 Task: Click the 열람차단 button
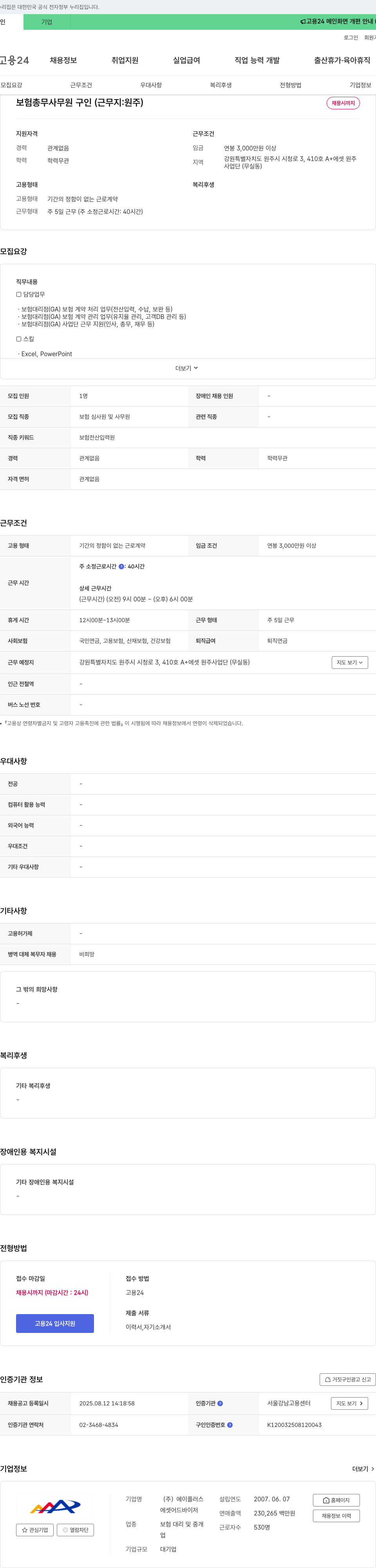(76, 1530)
